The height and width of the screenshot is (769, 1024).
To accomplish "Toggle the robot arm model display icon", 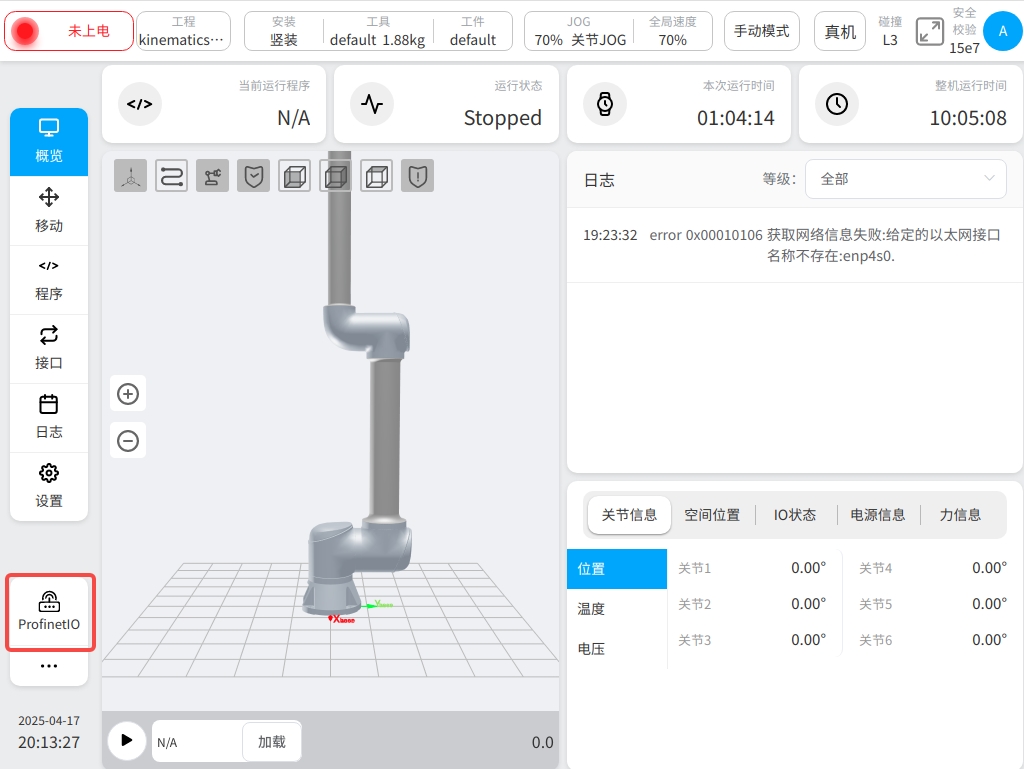I will [x=212, y=176].
